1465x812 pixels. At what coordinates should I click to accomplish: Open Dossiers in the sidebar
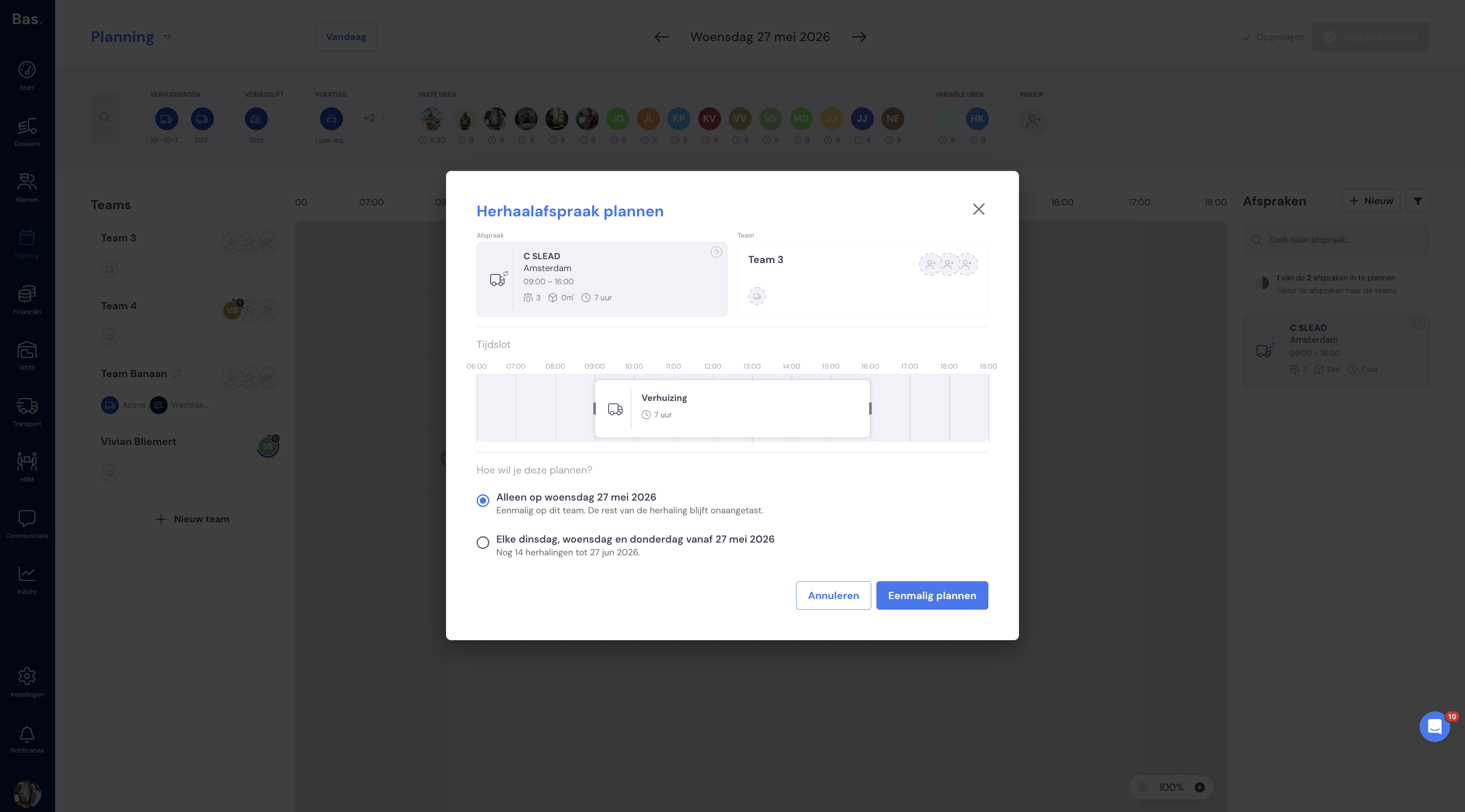click(27, 132)
